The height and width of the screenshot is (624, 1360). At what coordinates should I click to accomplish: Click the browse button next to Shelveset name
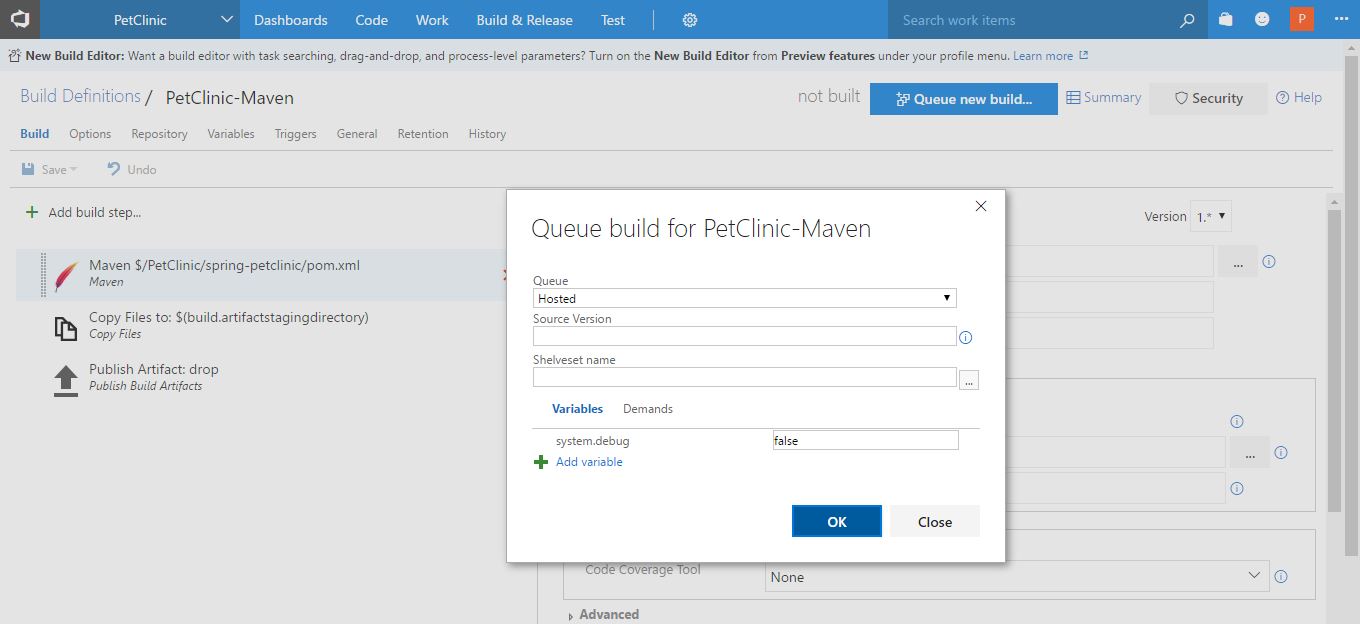(969, 380)
